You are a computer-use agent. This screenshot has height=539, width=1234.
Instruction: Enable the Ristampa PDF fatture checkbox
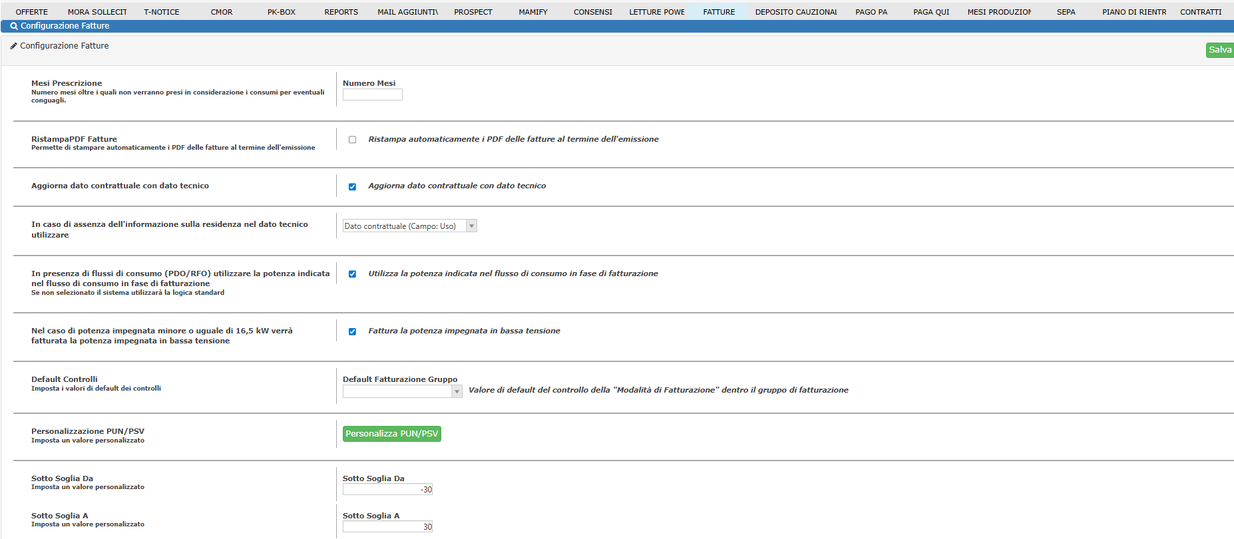click(352, 140)
